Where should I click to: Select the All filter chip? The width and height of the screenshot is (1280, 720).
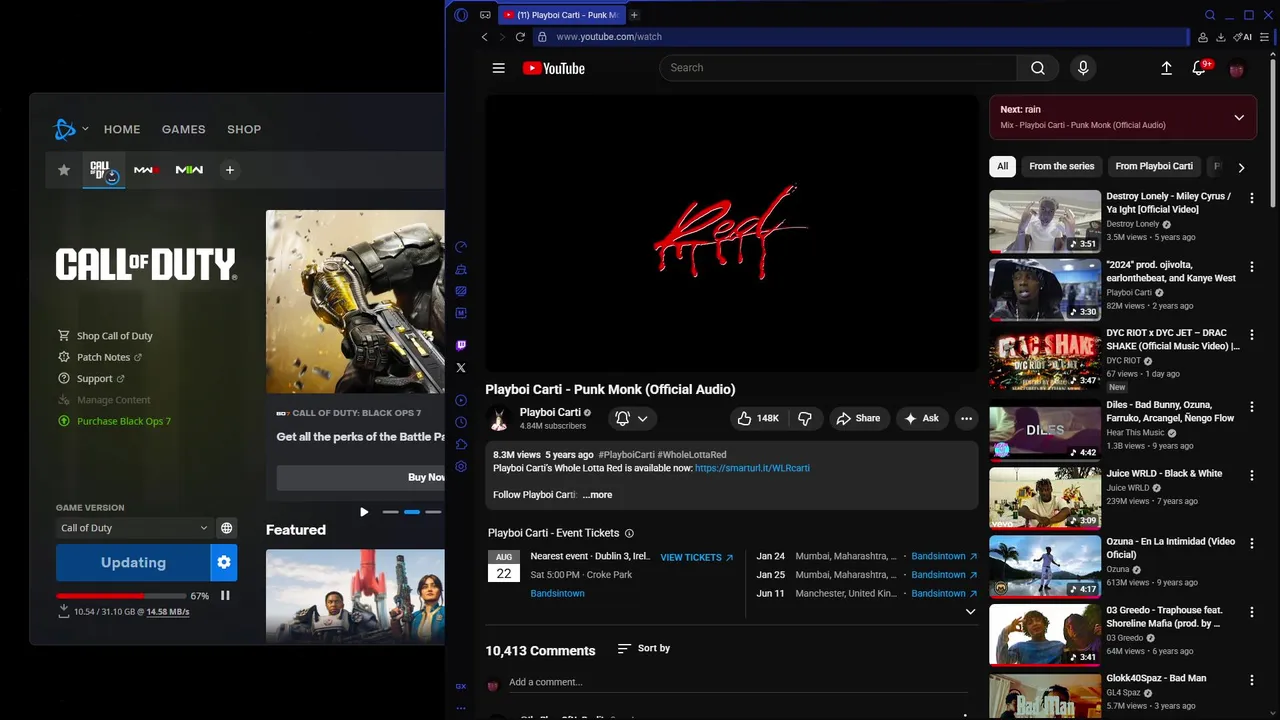[1002, 166]
